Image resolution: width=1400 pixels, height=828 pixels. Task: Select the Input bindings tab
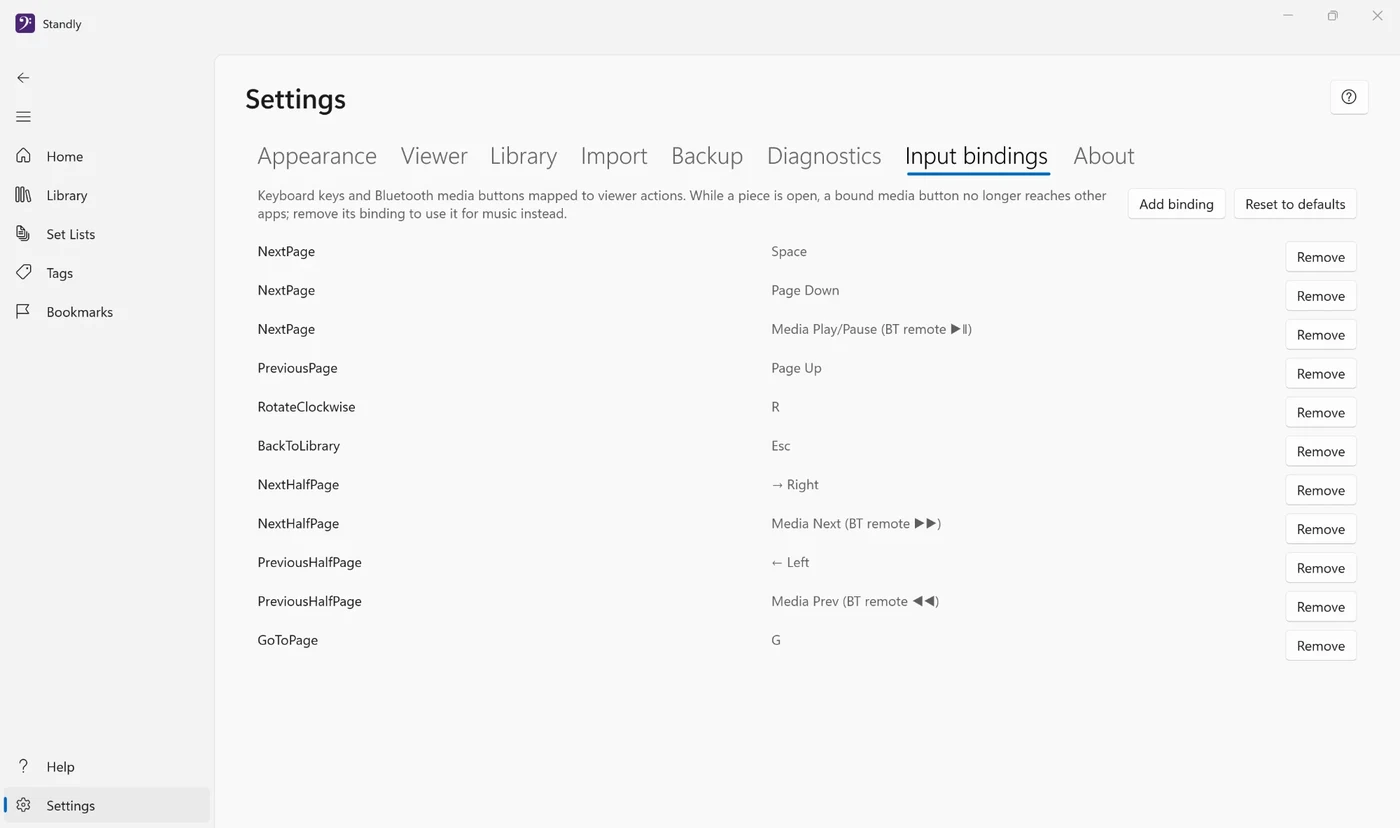coord(976,156)
